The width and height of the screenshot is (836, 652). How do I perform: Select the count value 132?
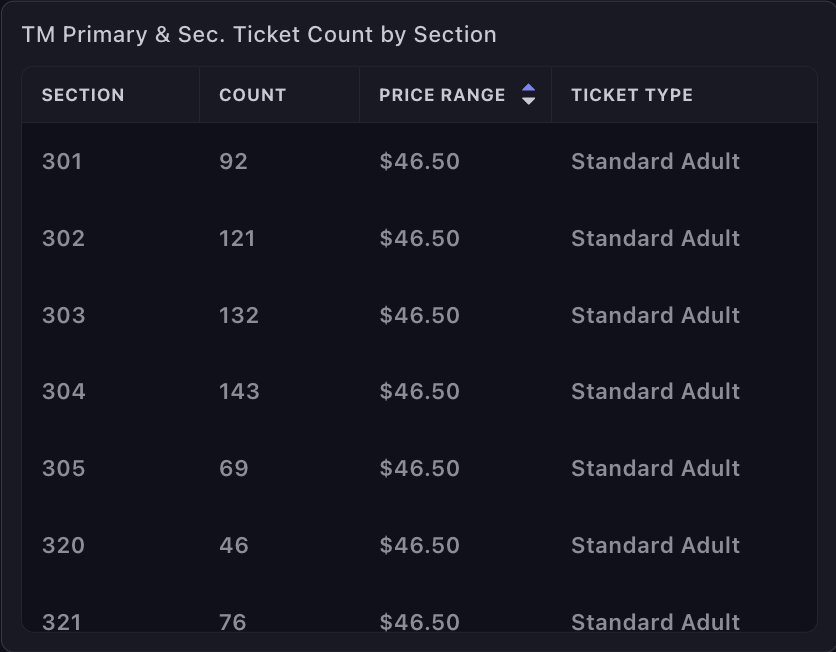click(x=239, y=316)
